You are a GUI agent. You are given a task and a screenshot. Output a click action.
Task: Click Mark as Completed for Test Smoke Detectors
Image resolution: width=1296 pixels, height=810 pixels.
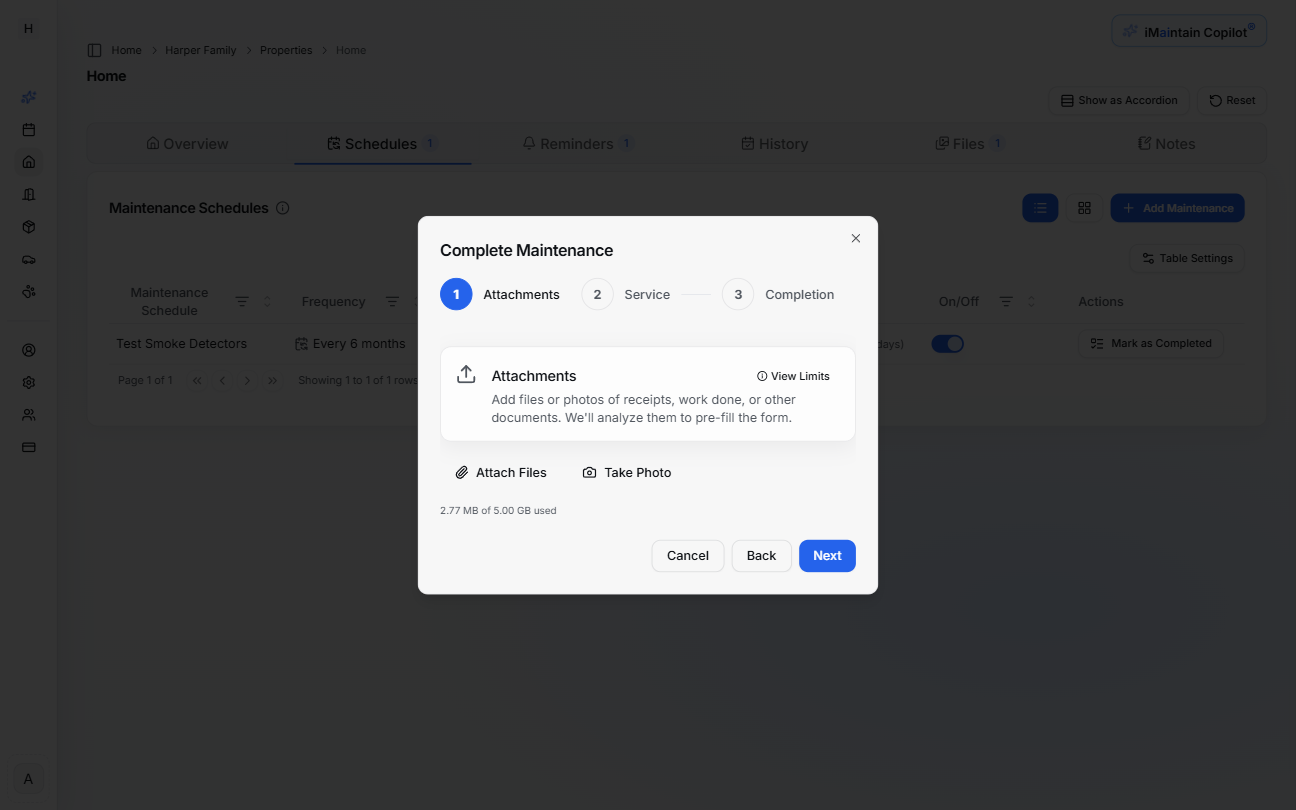tap(1151, 343)
